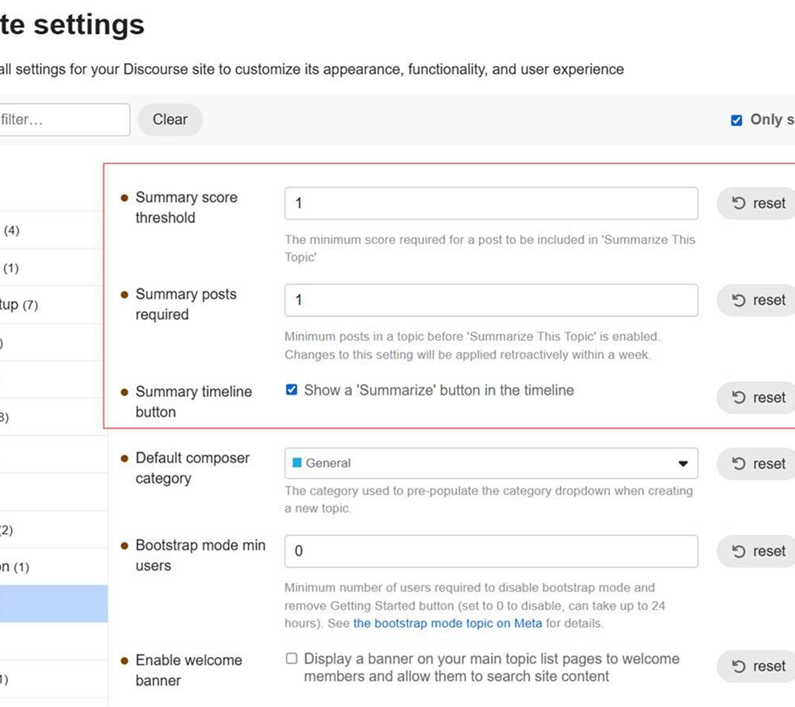795x707 pixels.
Task: Clear the settings filter
Action: (170, 120)
